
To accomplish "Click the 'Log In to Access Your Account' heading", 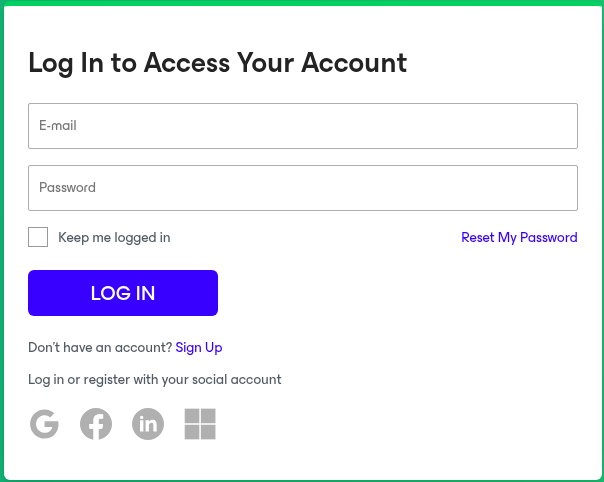I will [x=217, y=63].
